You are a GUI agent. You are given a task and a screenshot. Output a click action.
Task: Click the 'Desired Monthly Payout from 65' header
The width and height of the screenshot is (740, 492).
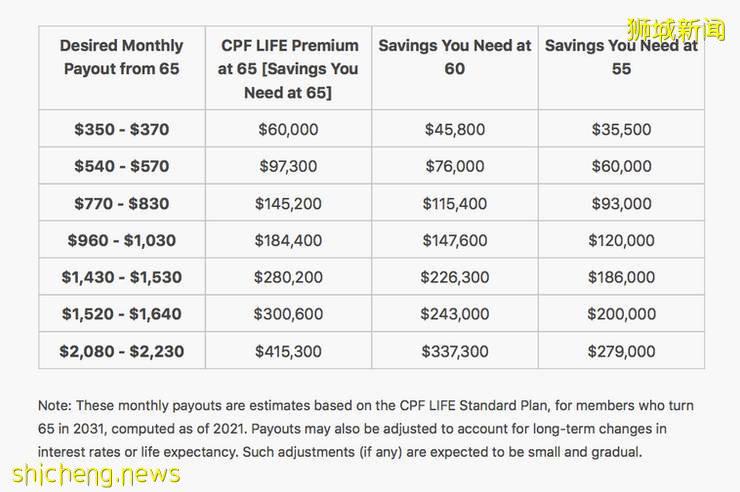coord(122,57)
